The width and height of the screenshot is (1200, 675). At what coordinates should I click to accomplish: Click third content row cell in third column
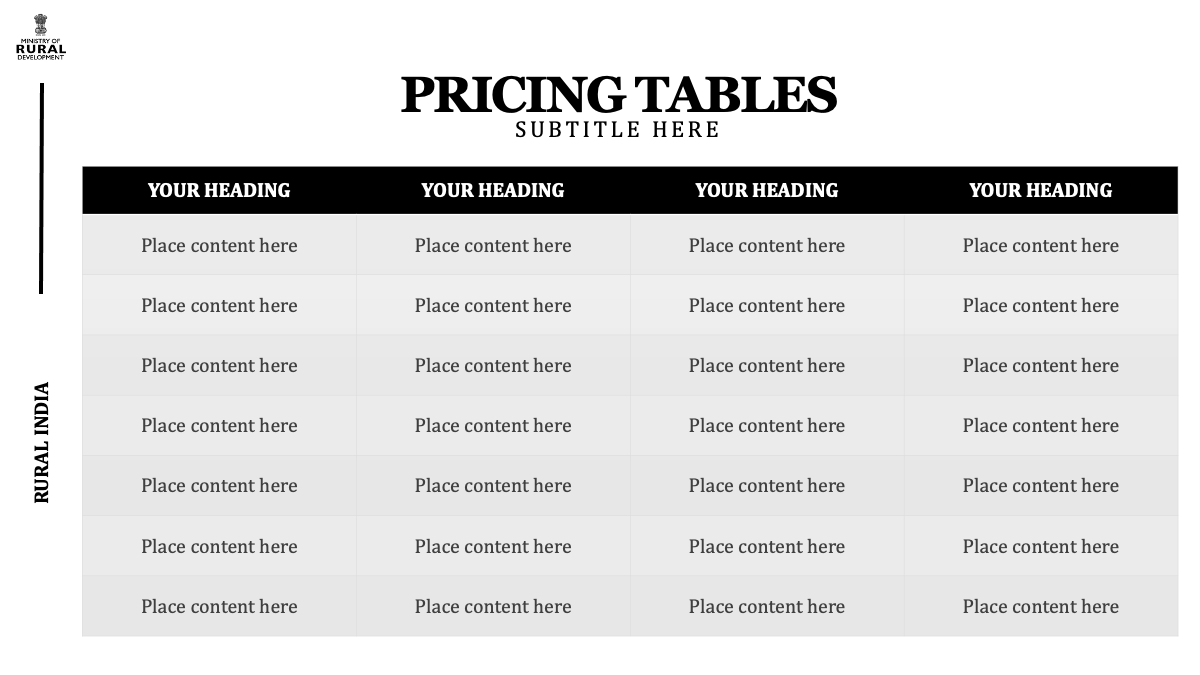click(x=767, y=365)
